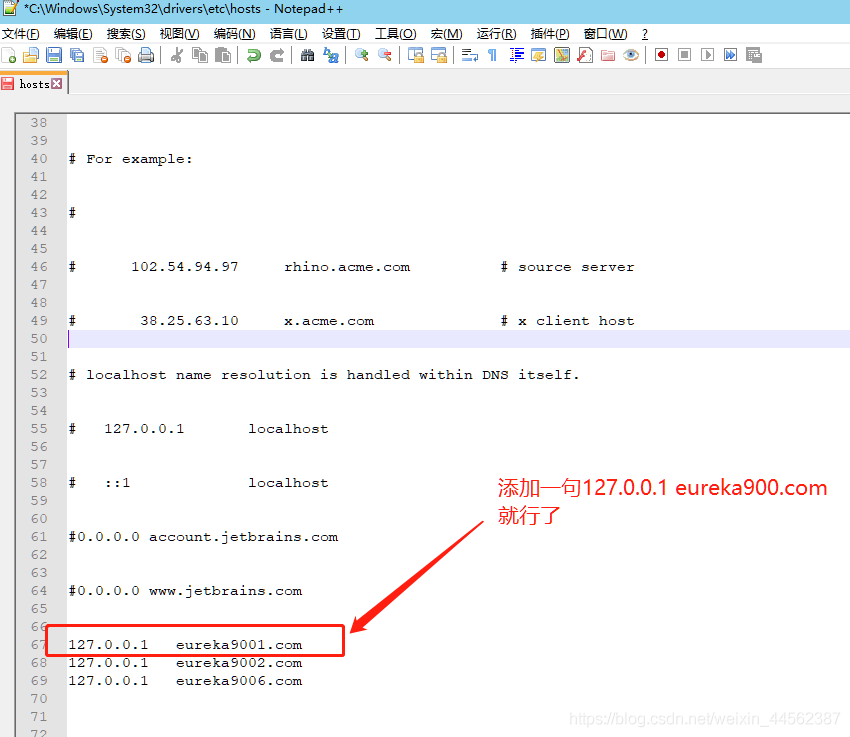Click the 'rhino.acme.com' text
The image size is (850, 737).
(347, 267)
